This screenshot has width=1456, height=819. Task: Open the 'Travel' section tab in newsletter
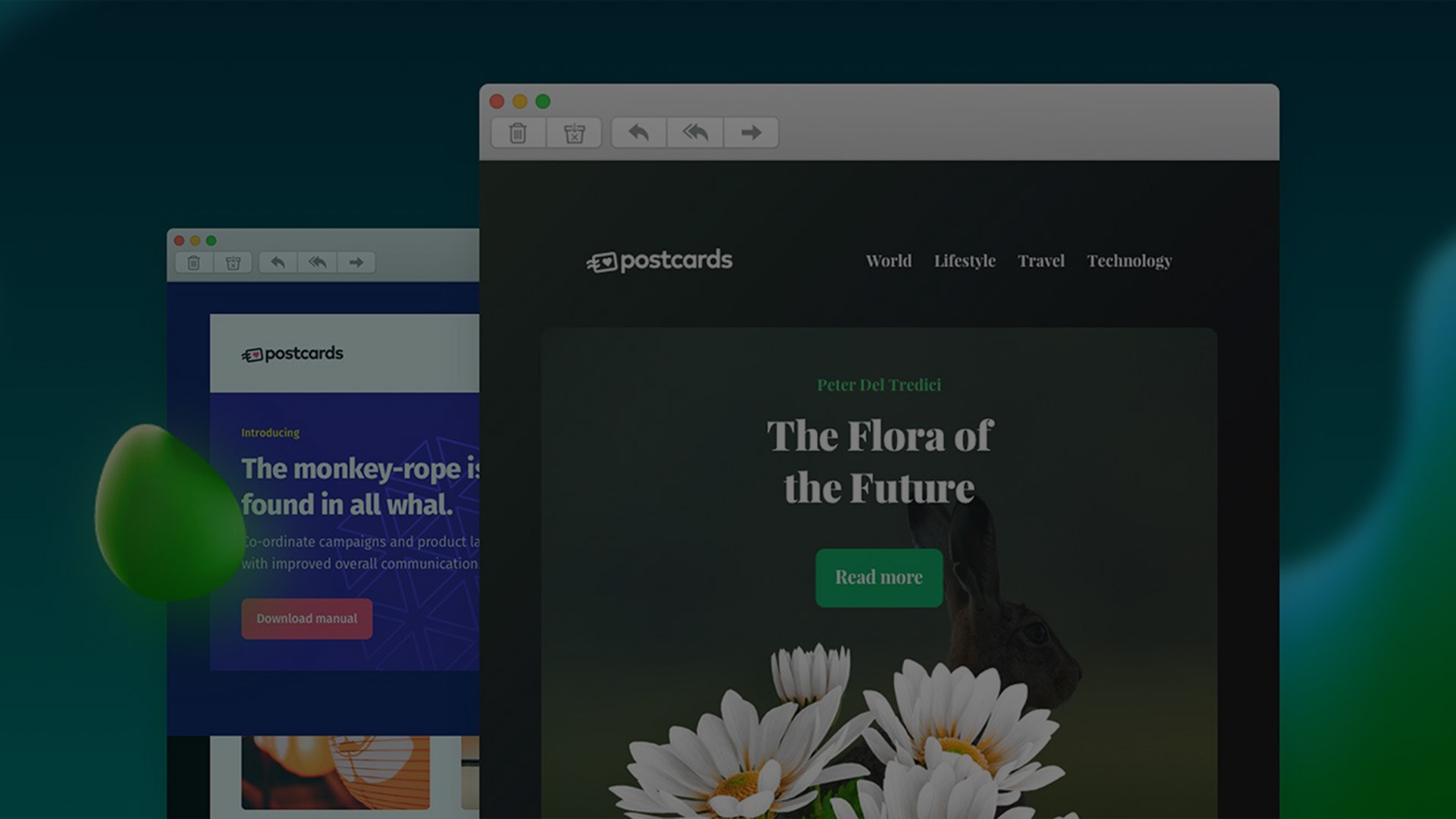pos(1041,261)
